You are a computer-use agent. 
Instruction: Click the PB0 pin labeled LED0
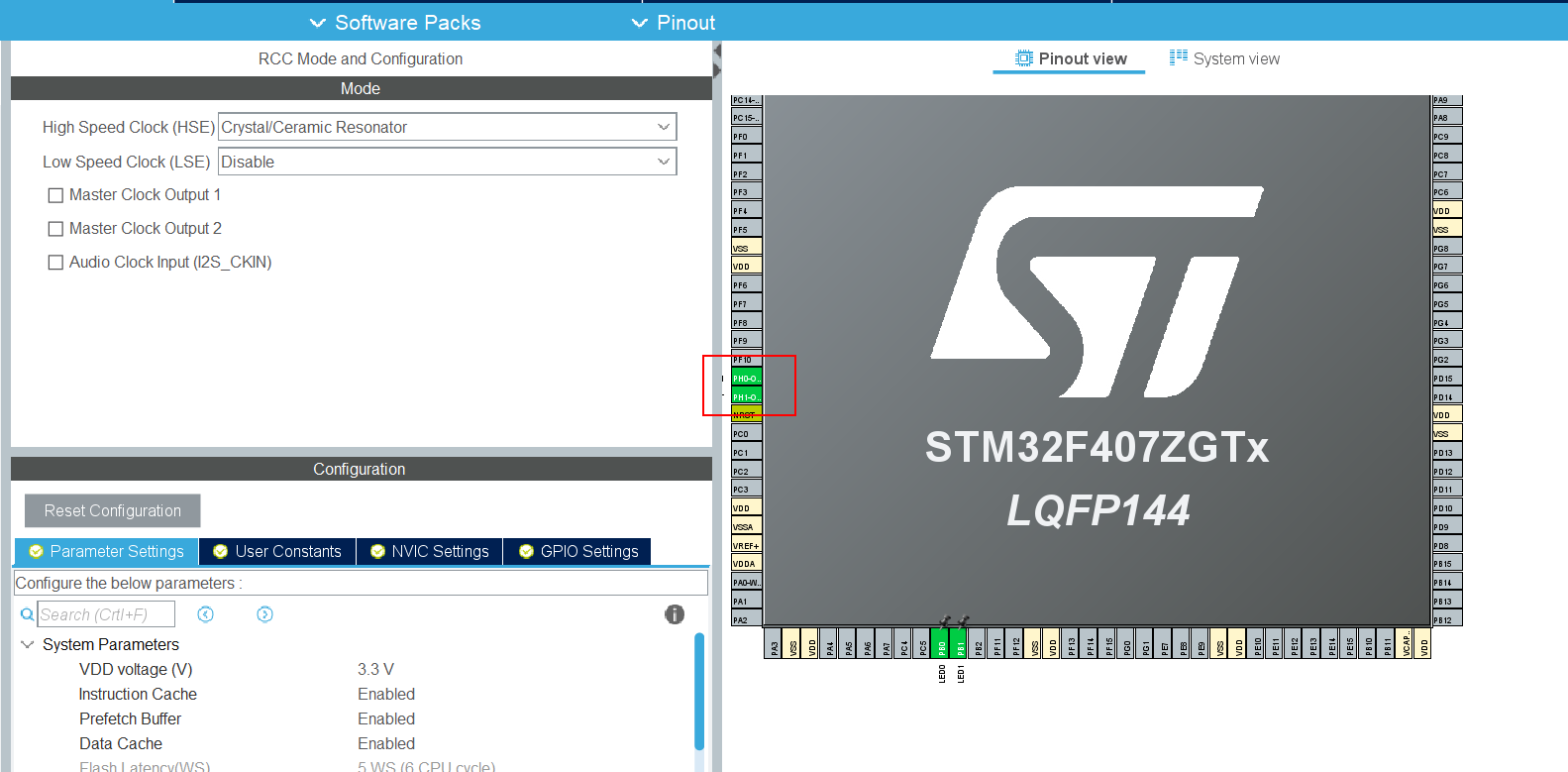pos(941,643)
